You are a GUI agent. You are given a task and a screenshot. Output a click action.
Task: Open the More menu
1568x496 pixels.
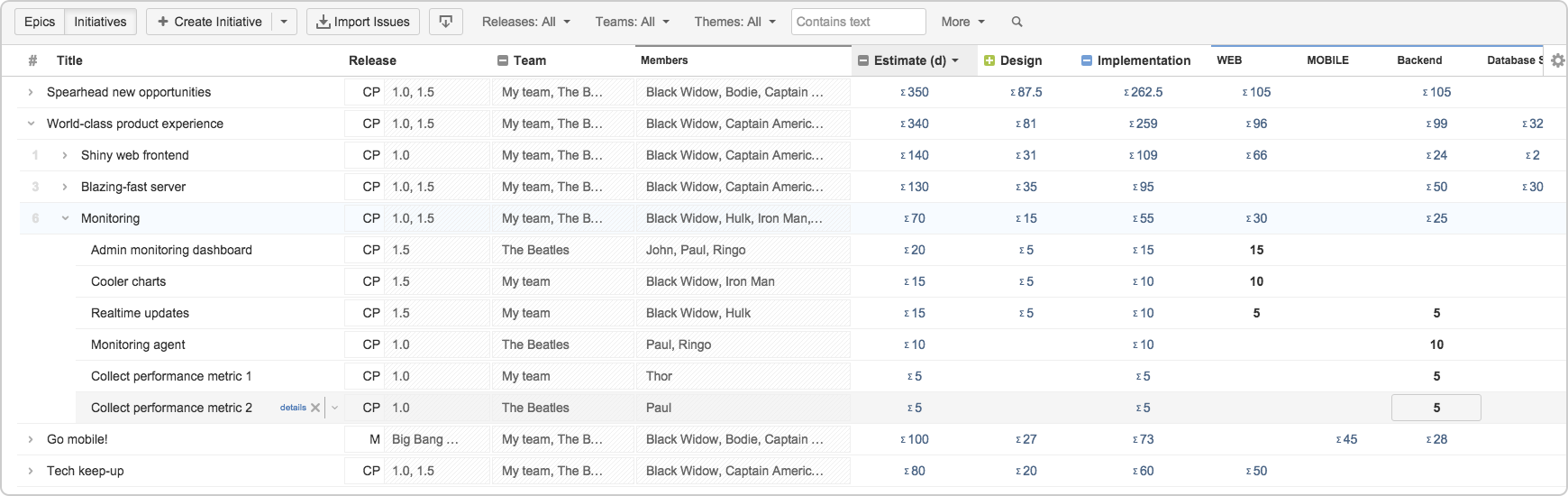click(962, 22)
